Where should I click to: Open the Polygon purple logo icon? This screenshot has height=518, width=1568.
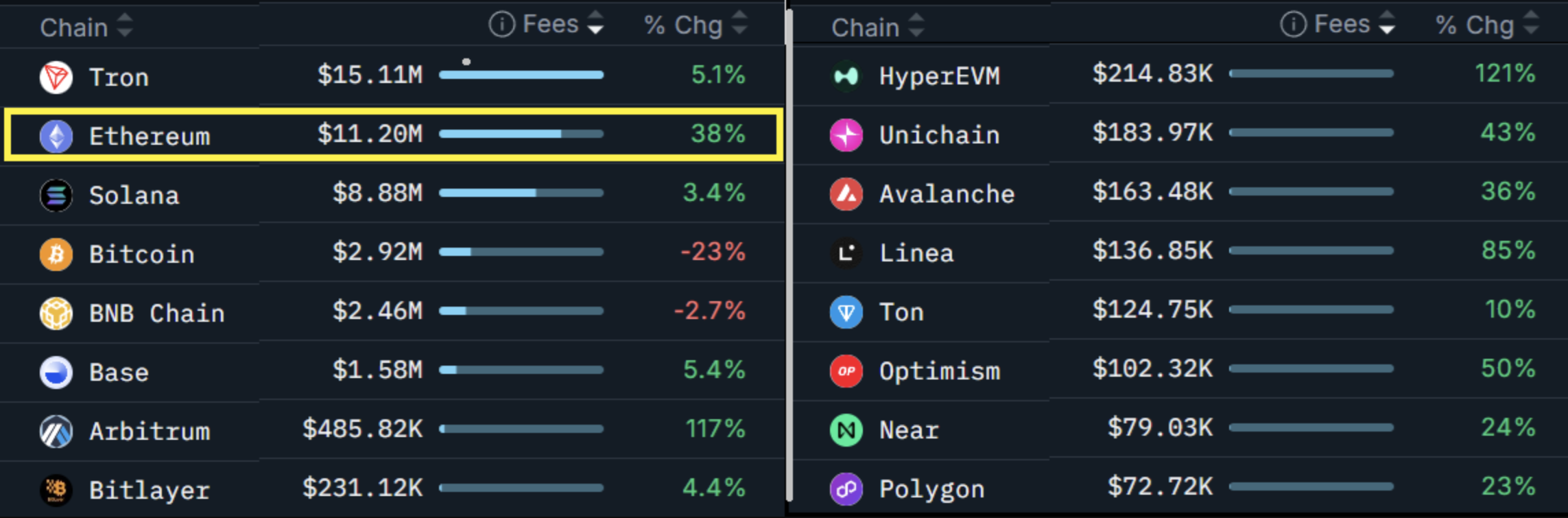(x=846, y=488)
